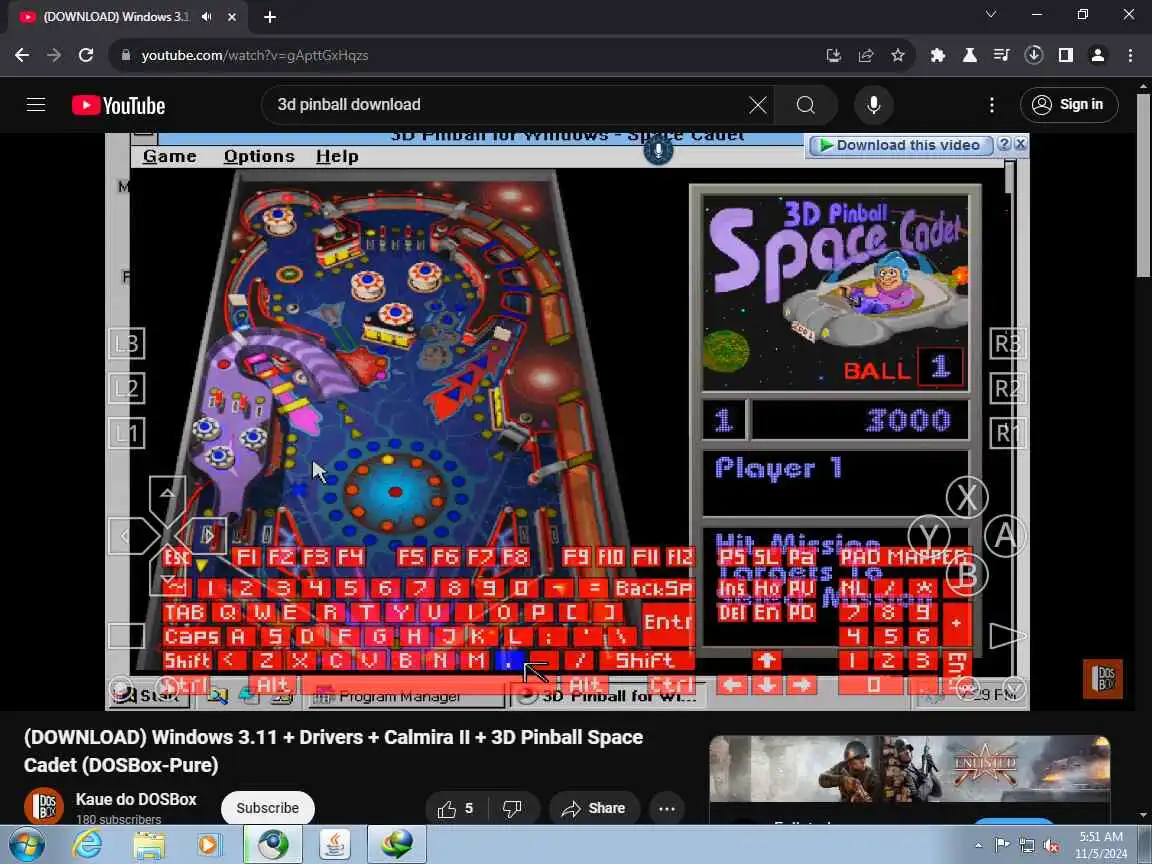Reload the page in Chrome
1152x864 pixels.
tap(86, 55)
